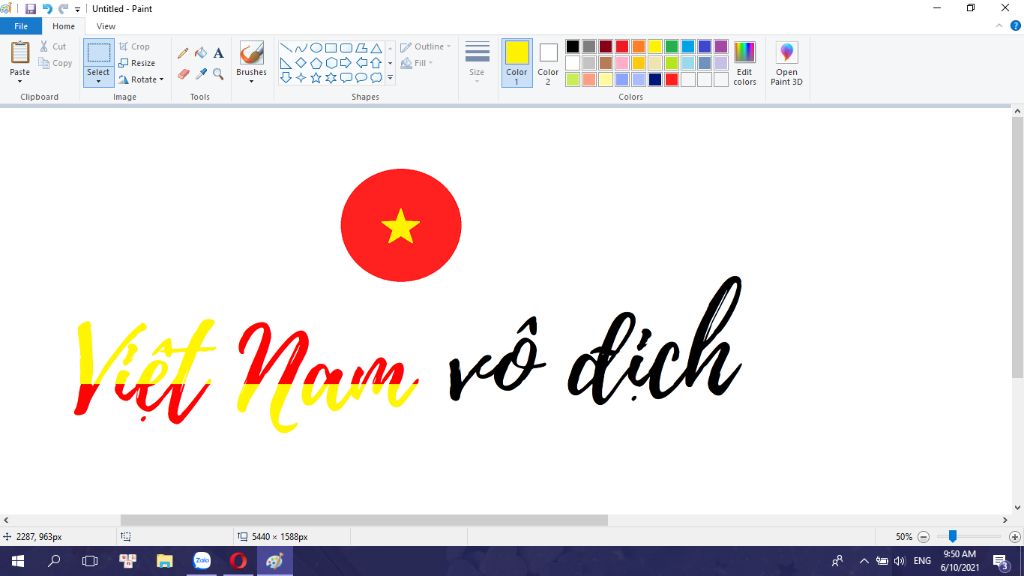Expand the full Shapes gallery
This screenshot has height=576, width=1024.
[390, 78]
